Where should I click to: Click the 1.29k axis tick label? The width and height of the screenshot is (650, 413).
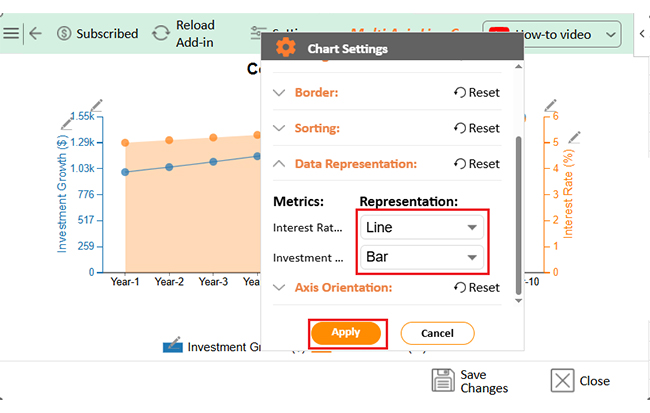click(82, 142)
